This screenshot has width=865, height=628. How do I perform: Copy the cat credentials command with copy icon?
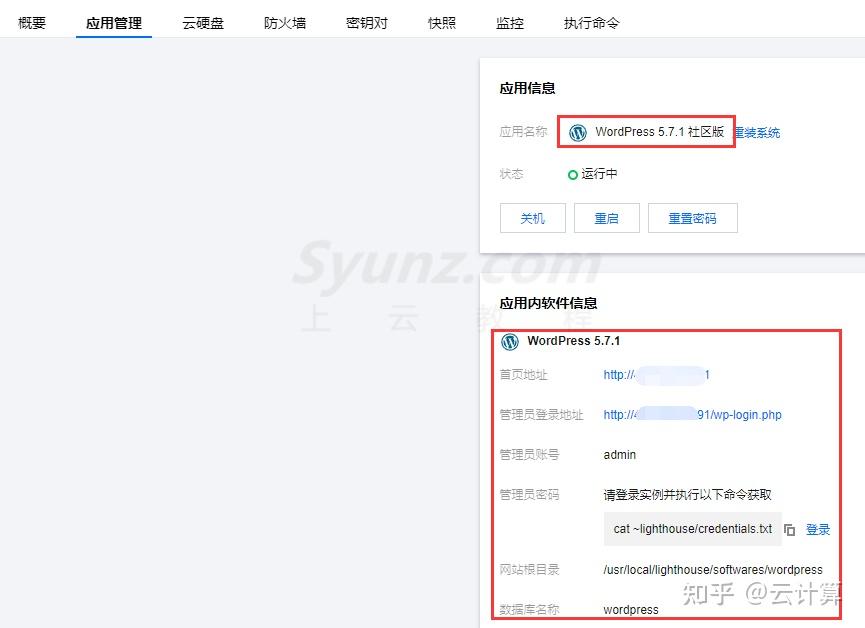(x=789, y=530)
